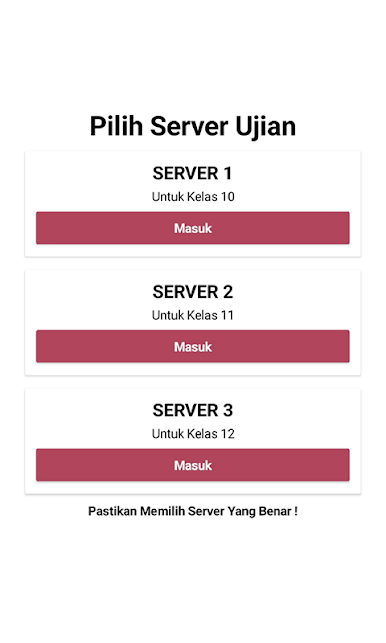Select the SERVER 1 heading
Image resolution: width=386 pixels, height=643 pixels.
193,173
